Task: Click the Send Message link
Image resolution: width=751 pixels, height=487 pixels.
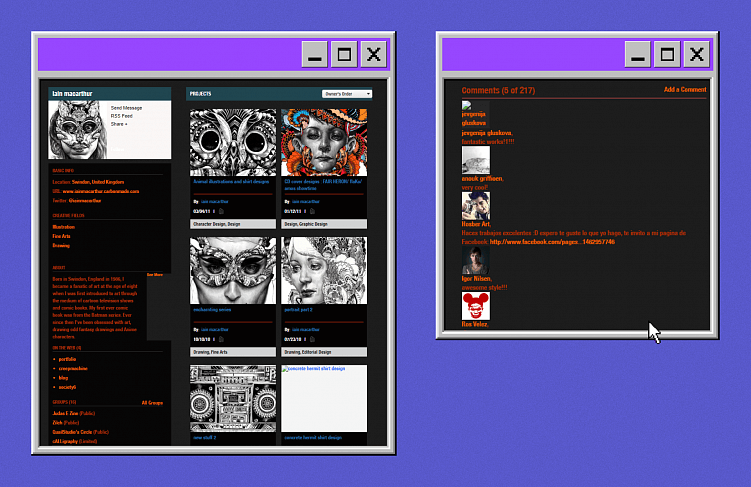Action: [126, 108]
